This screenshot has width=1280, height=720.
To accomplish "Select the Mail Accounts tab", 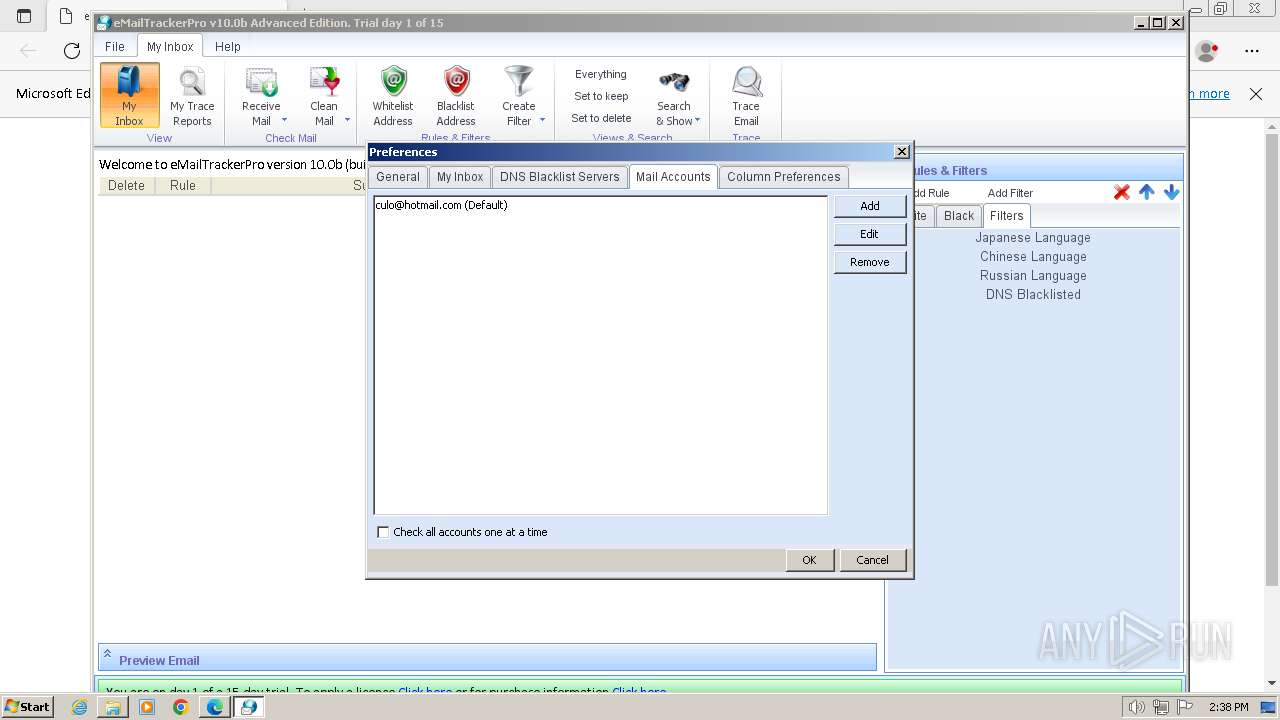I will coord(673,176).
